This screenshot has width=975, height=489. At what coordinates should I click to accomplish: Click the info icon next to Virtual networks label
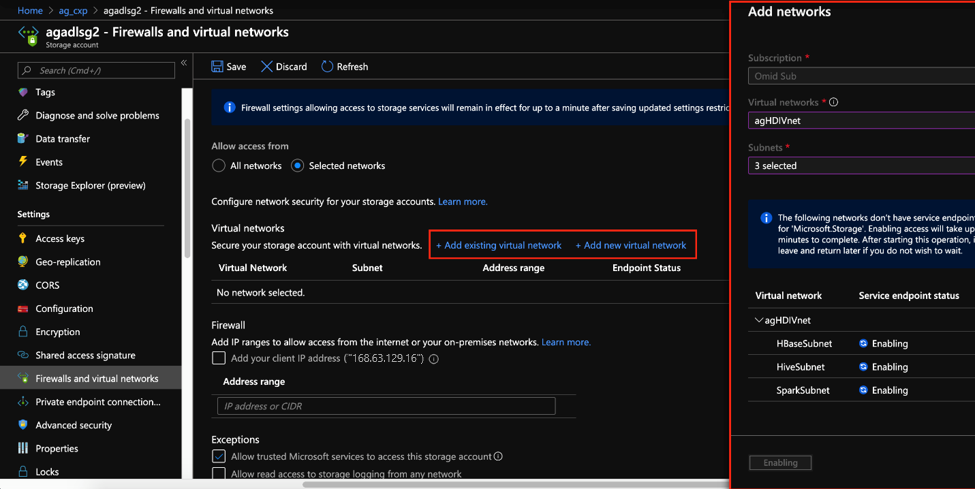tap(834, 102)
